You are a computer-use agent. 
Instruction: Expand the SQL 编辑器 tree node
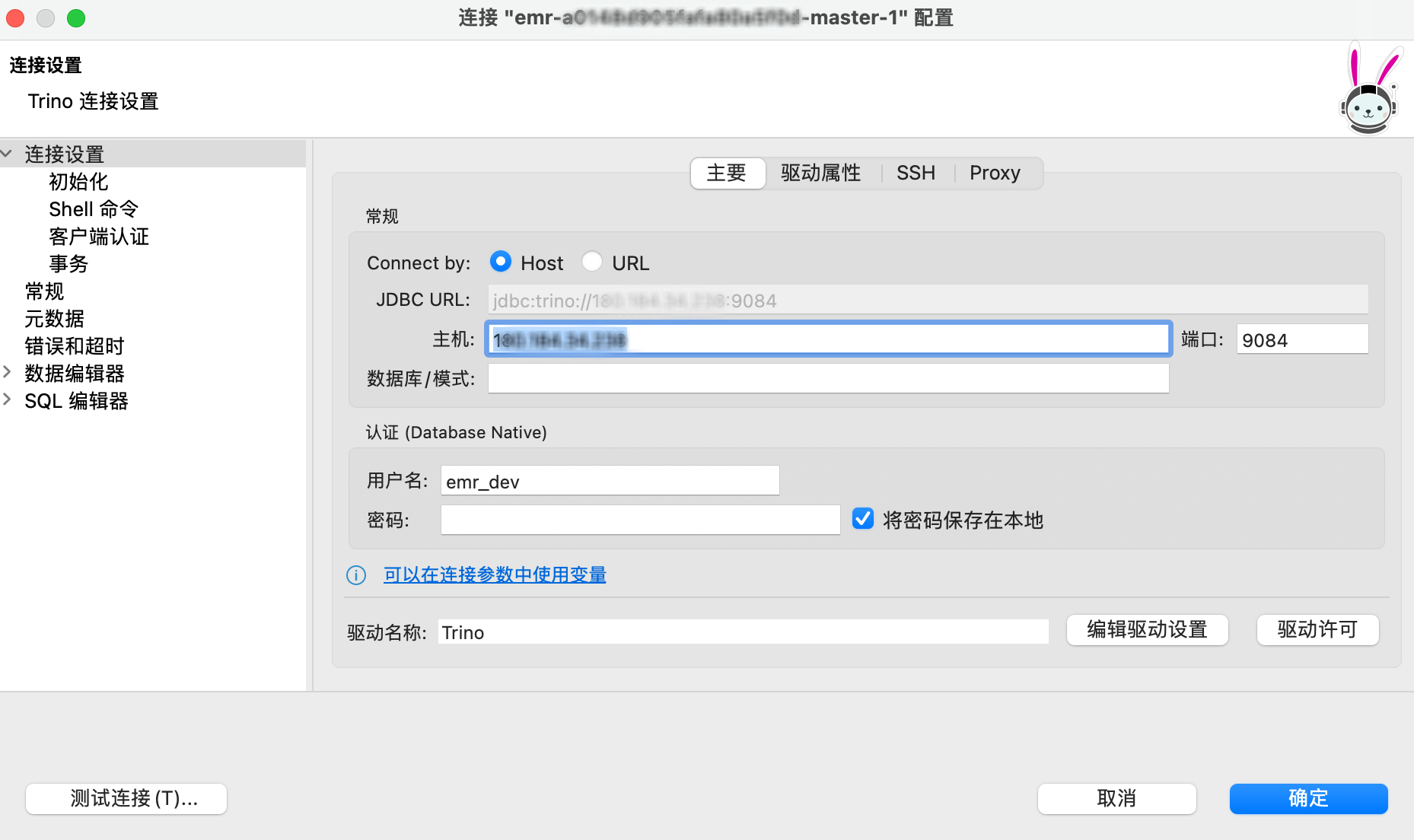point(7,400)
